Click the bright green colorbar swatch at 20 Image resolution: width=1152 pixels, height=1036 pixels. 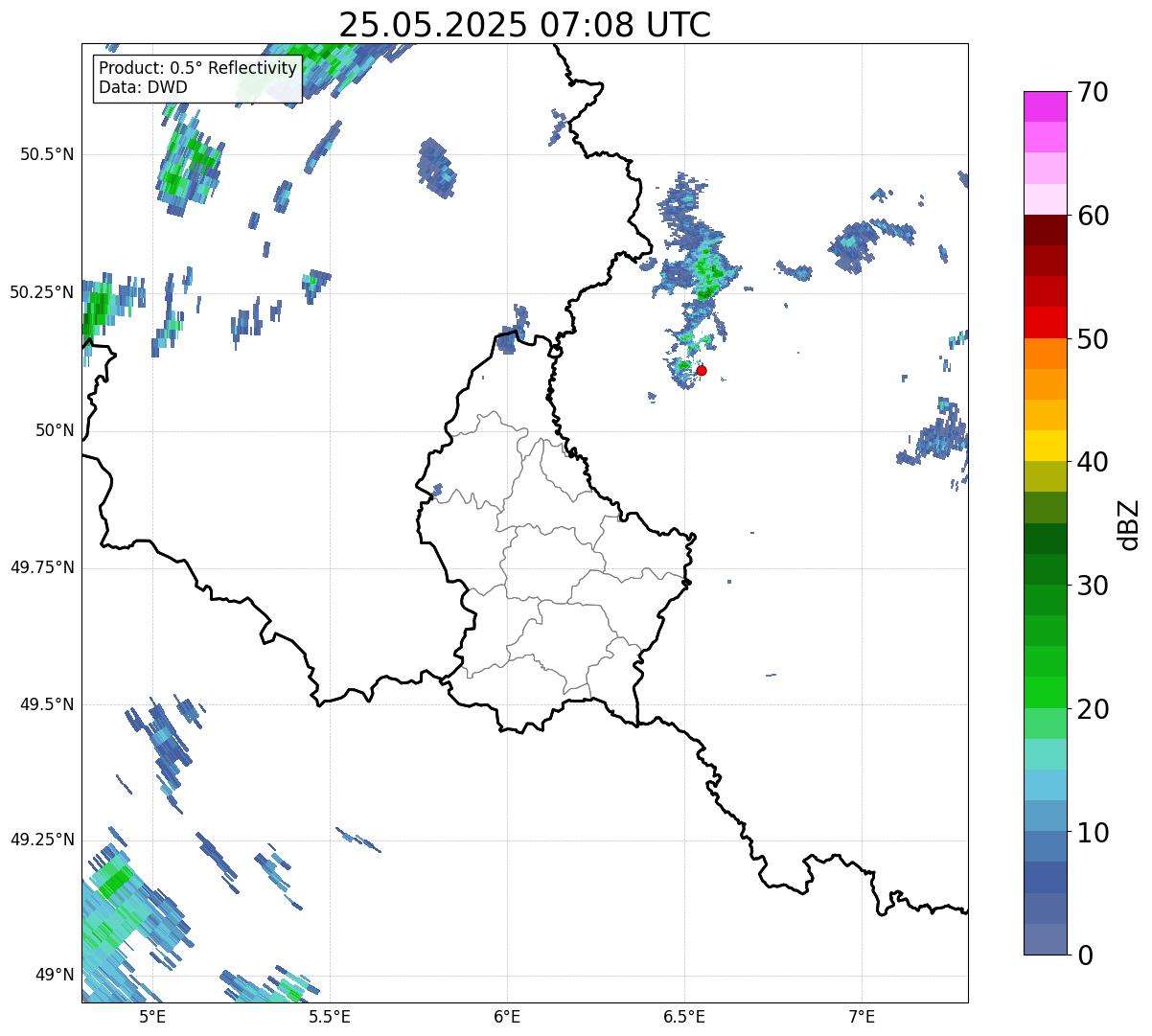(1045, 693)
